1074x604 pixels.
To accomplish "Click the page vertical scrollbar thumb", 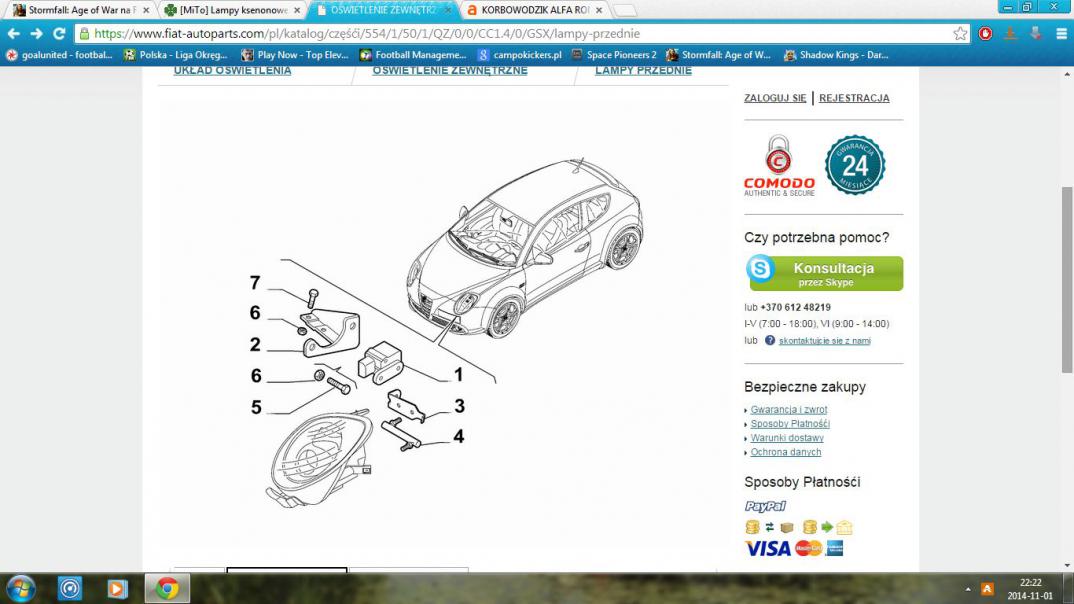I will pos(1066,279).
